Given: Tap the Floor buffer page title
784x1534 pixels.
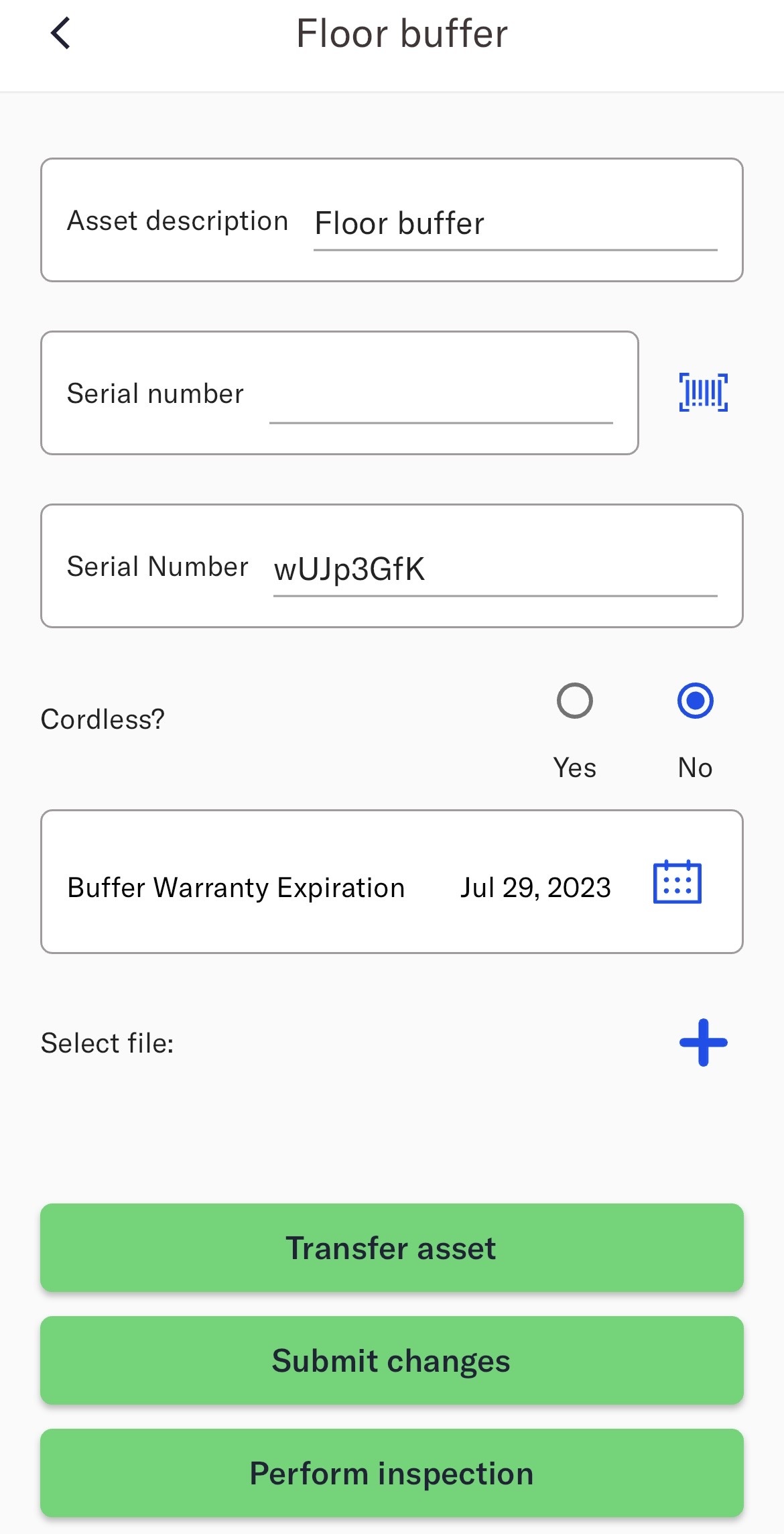Looking at the screenshot, I should pyautogui.click(x=401, y=34).
